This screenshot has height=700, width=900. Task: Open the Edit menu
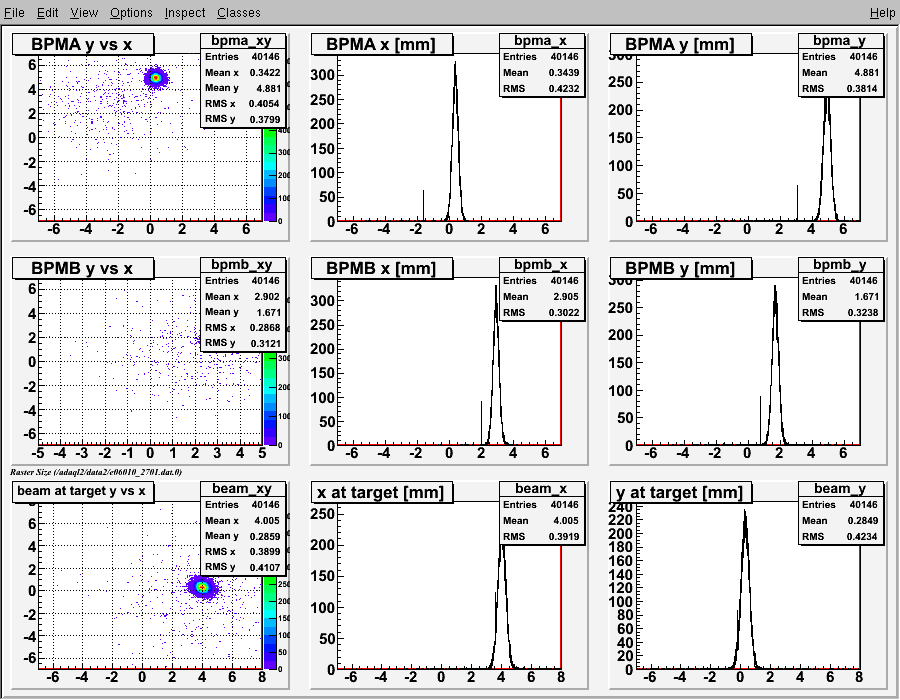pos(47,13)
